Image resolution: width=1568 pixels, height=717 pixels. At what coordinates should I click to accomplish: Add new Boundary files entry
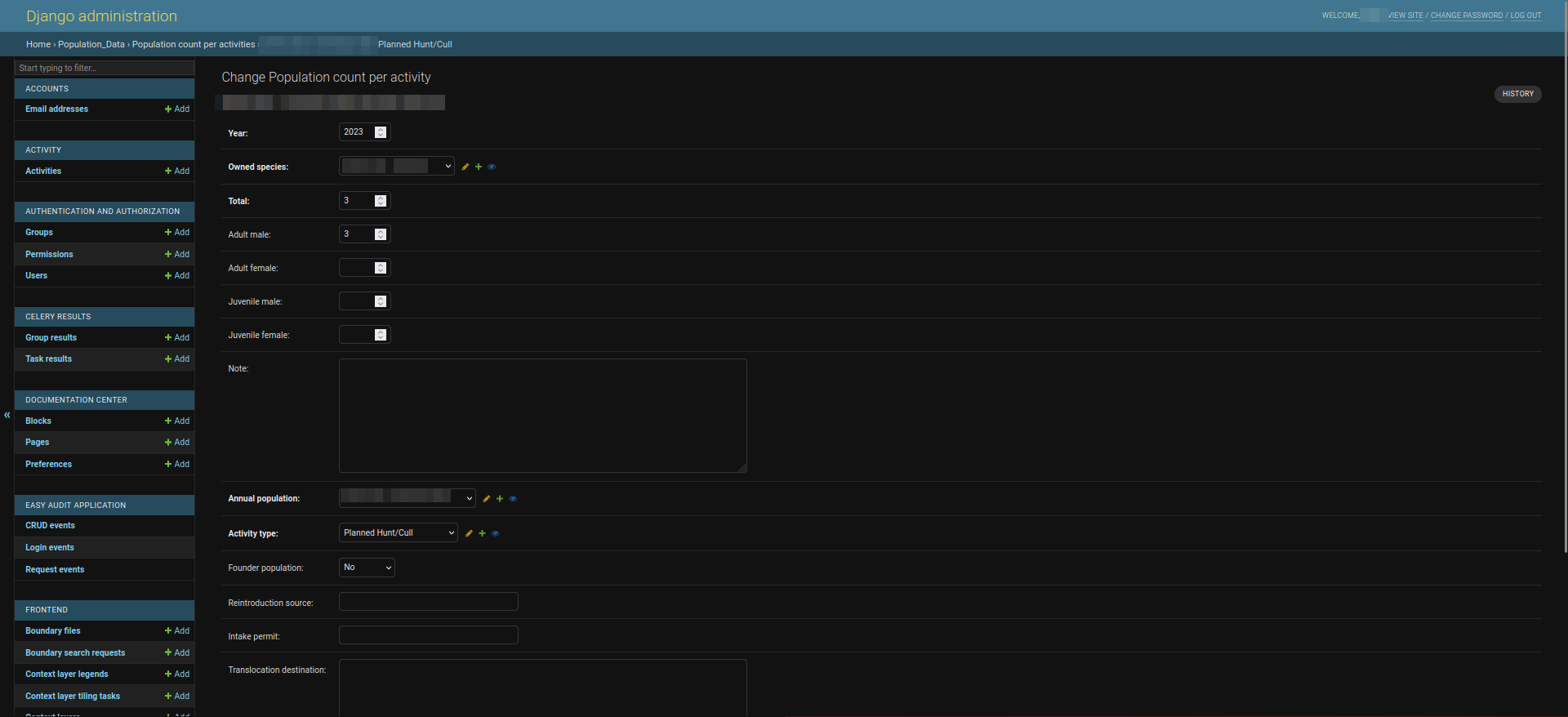(x=177, y=631)
